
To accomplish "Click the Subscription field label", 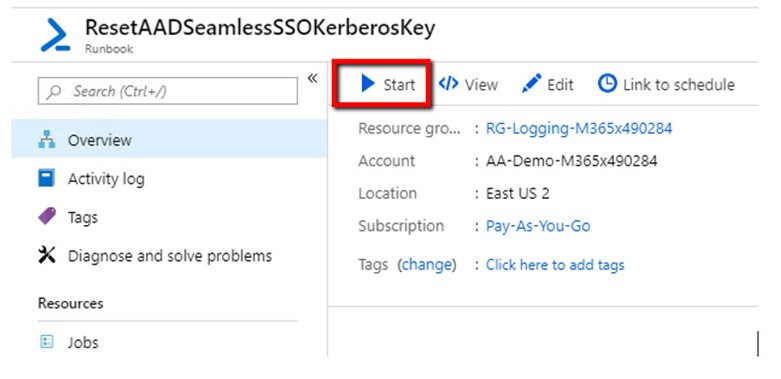I will [401, 226].
